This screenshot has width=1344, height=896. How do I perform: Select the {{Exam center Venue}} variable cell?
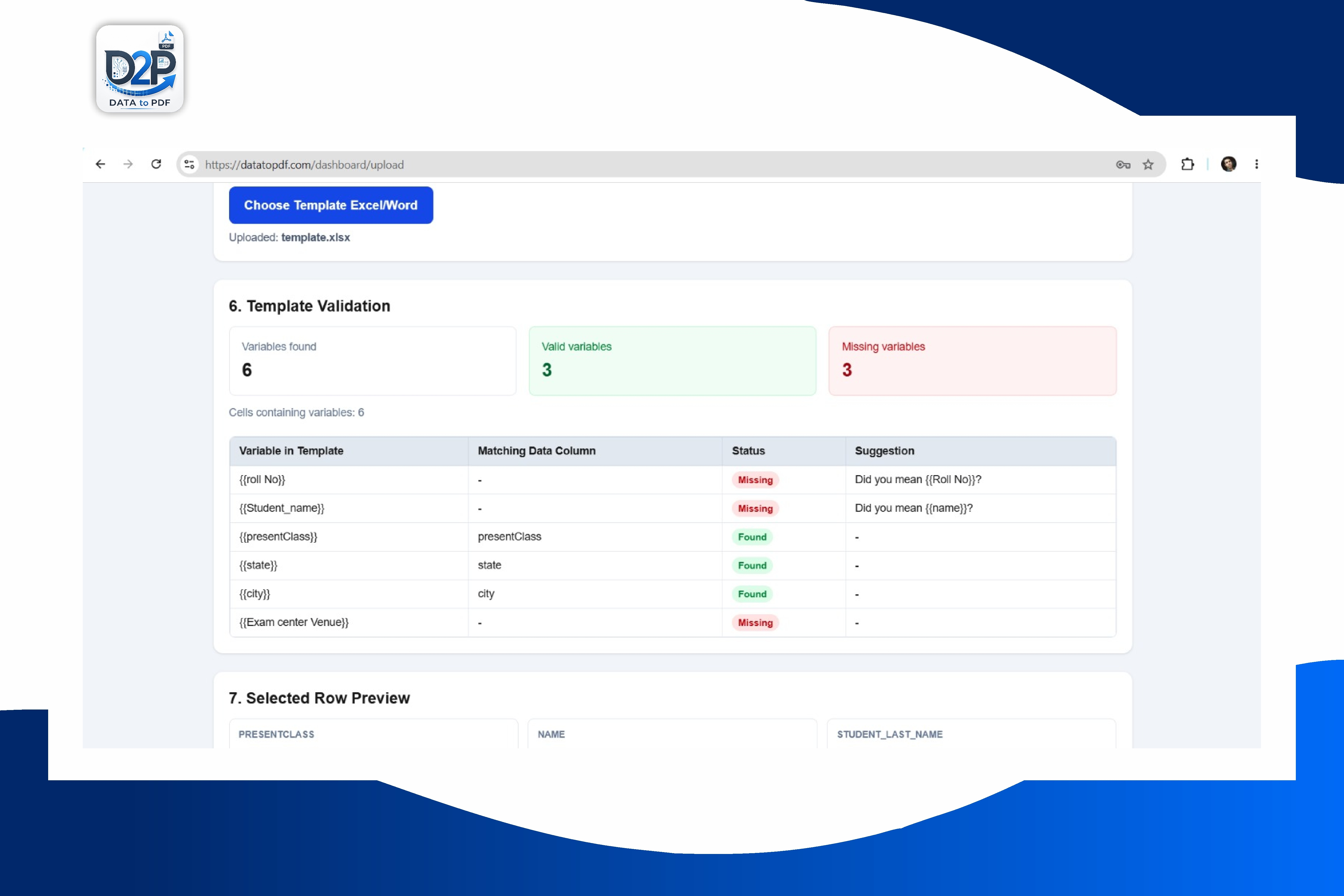[x=349, y=623]
